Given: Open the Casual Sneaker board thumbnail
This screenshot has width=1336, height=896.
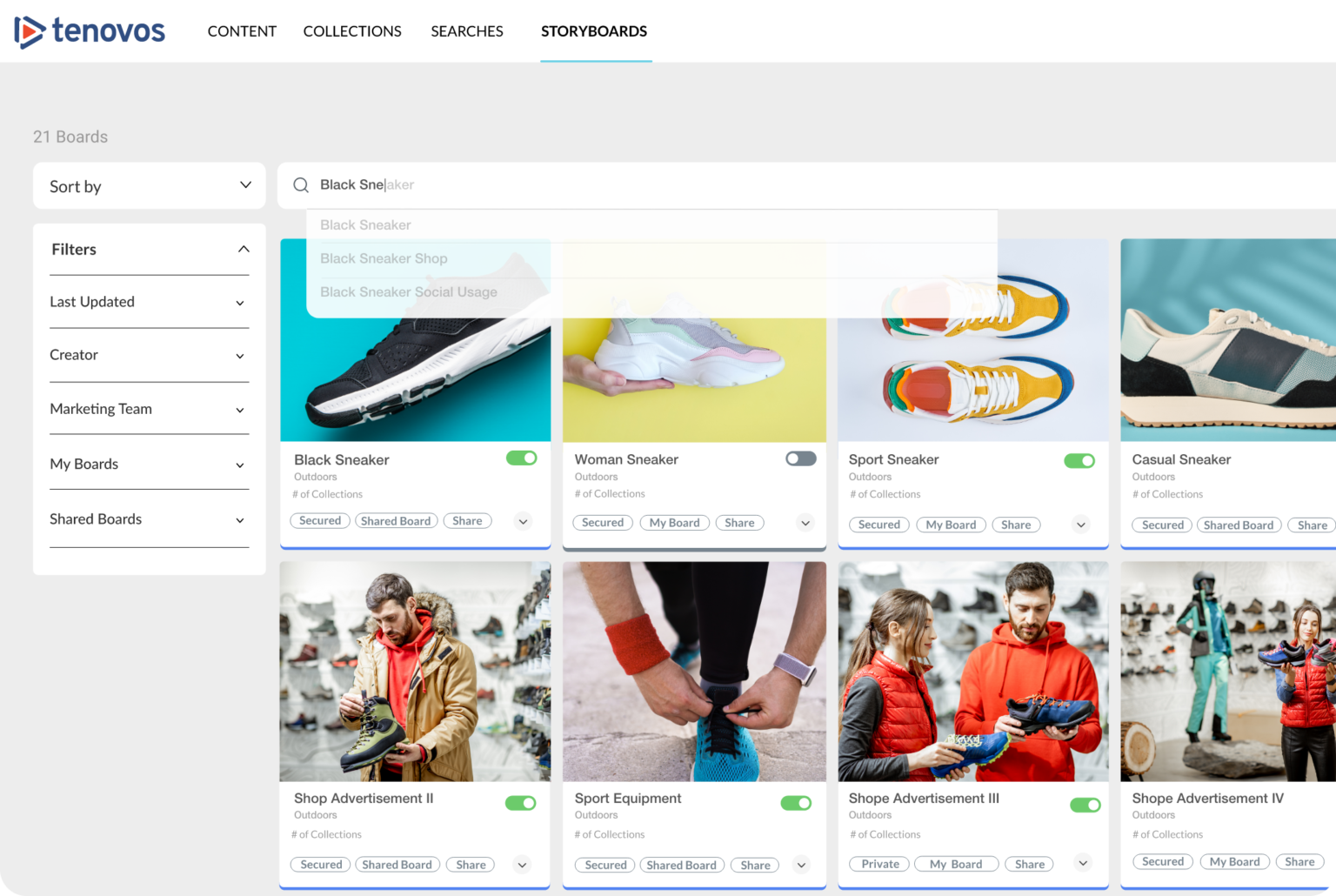Looking at the screenshot, I should click(x=1226, y=340).
